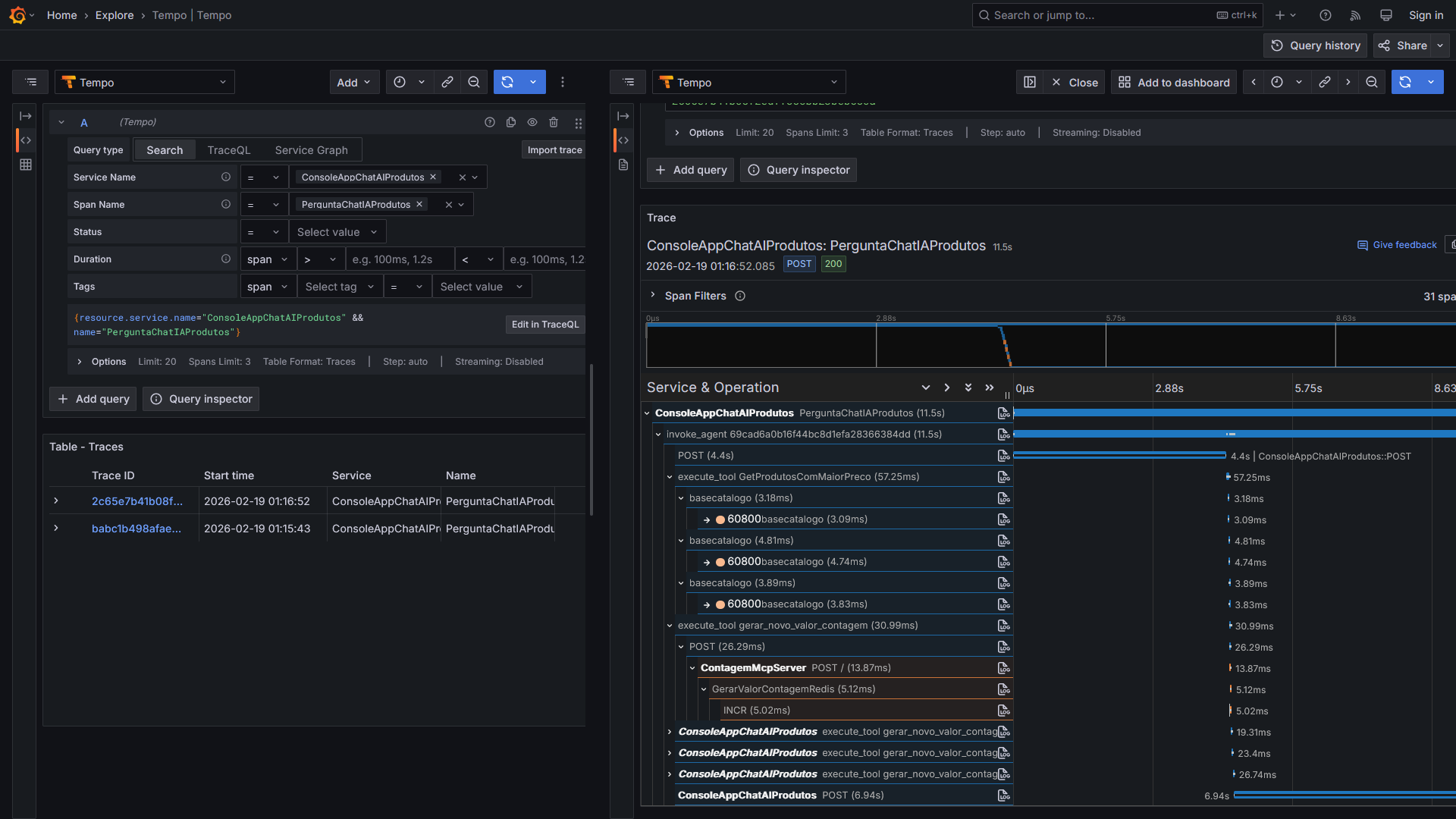Go to Explore breadcrumb
The height and width of the screenshot is (819, 1456).
pyautogui.click(x=115, y=15)
